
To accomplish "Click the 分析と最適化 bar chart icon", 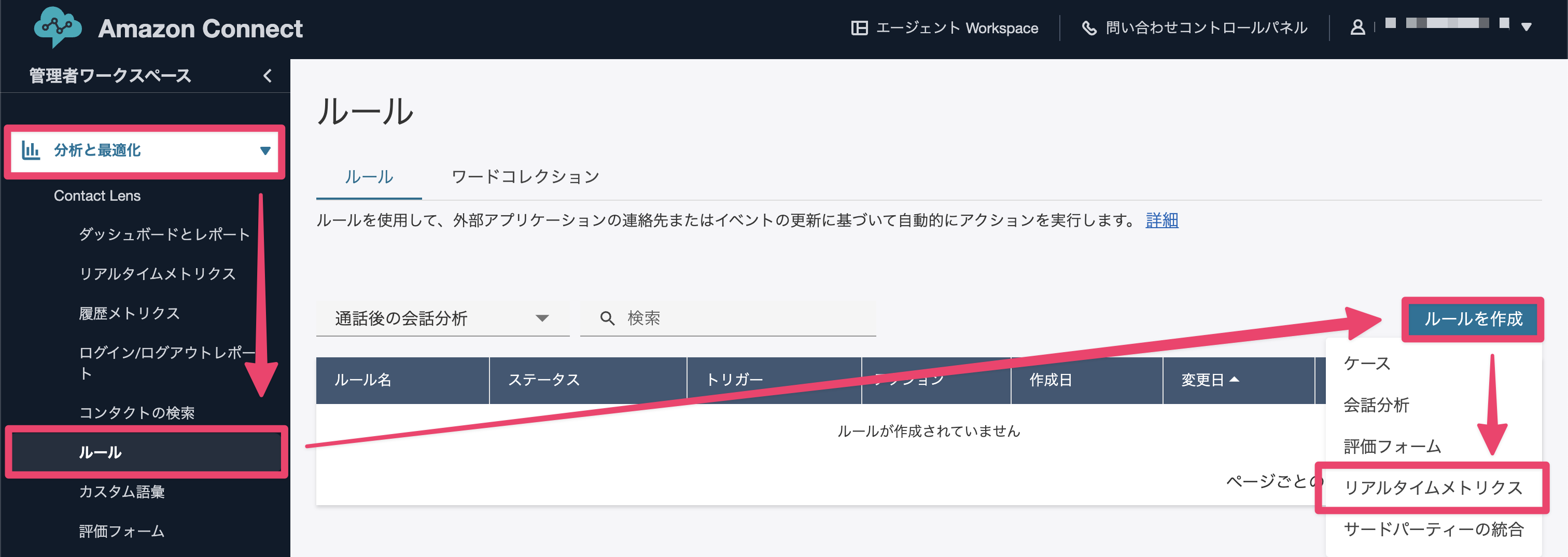I will (x=31, y=150).
